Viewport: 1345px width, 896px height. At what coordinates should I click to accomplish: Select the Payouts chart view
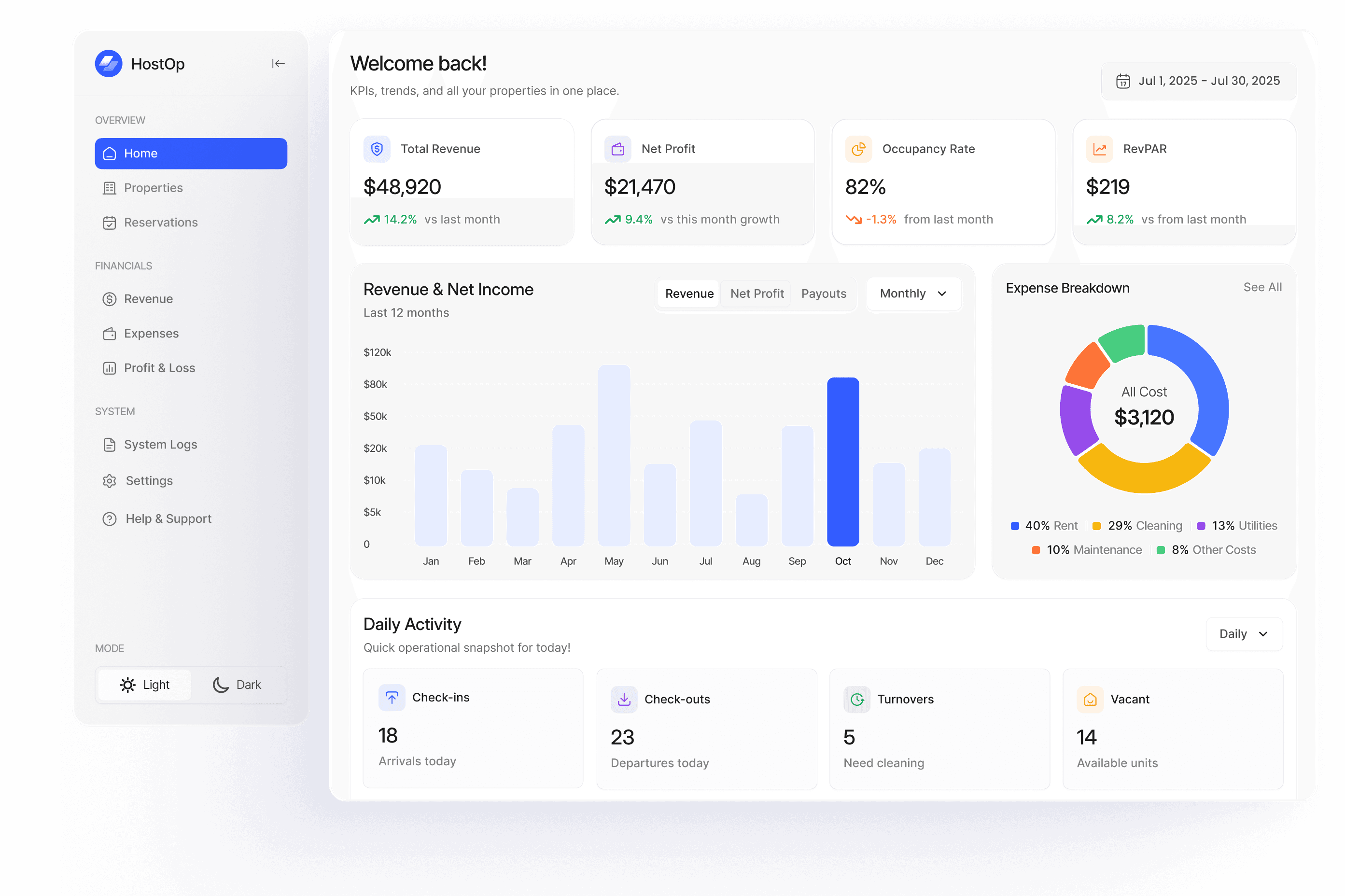pos(823,294)
